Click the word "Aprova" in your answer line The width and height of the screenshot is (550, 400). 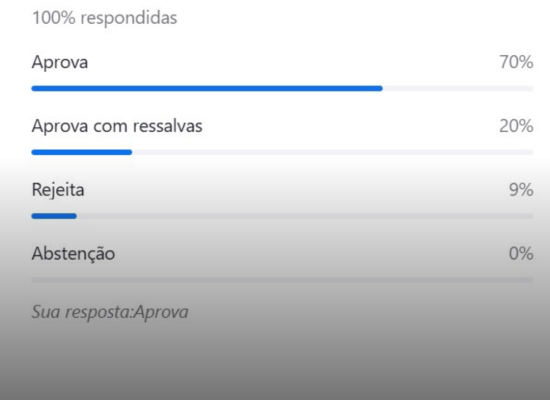[161, 312]
